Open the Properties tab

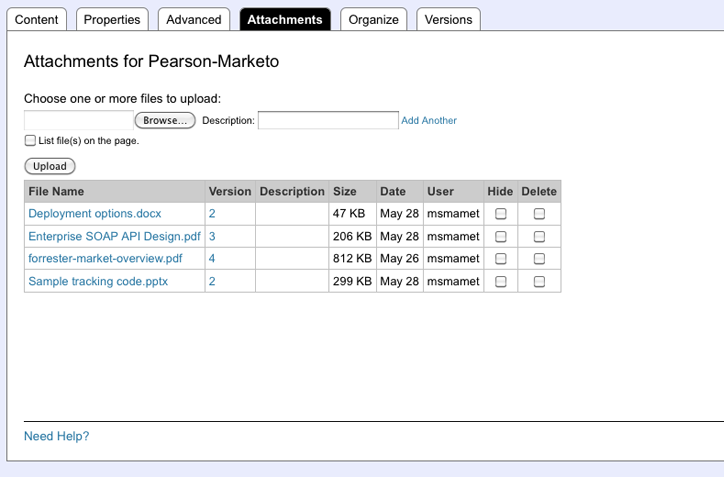pyautogui.click(x=112, y=19)
